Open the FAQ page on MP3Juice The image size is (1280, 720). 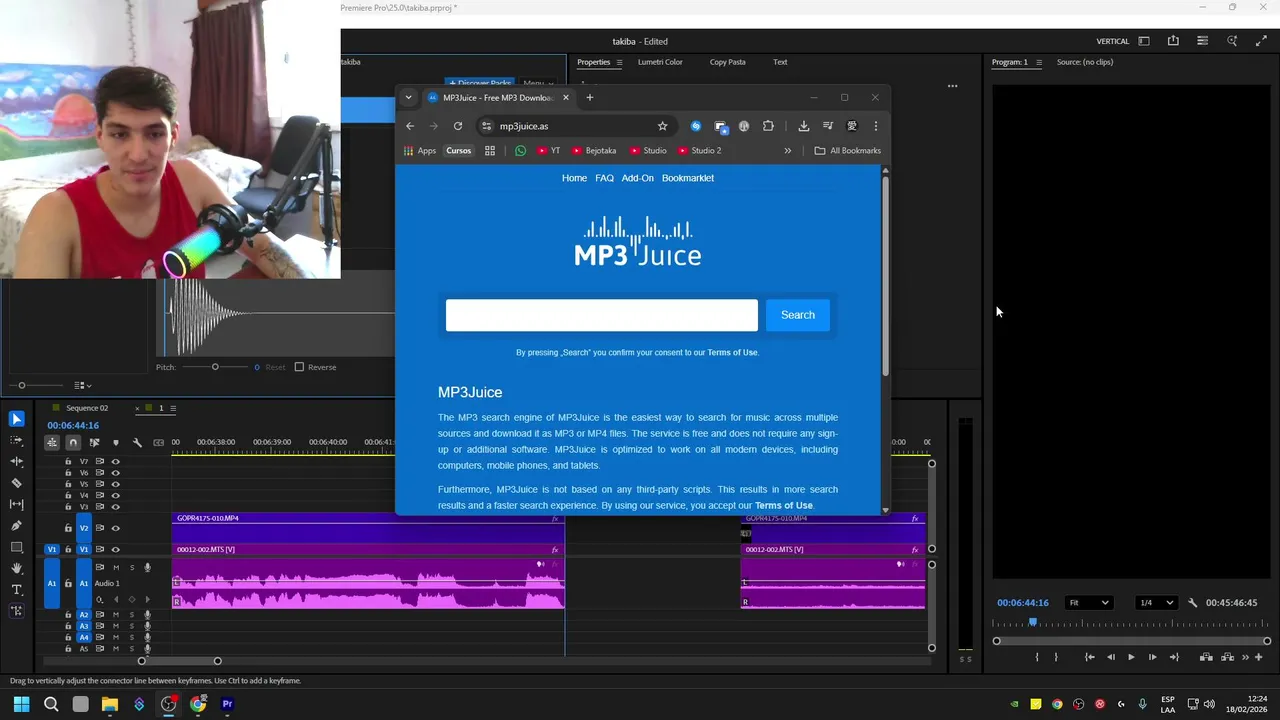pos(604,178)
